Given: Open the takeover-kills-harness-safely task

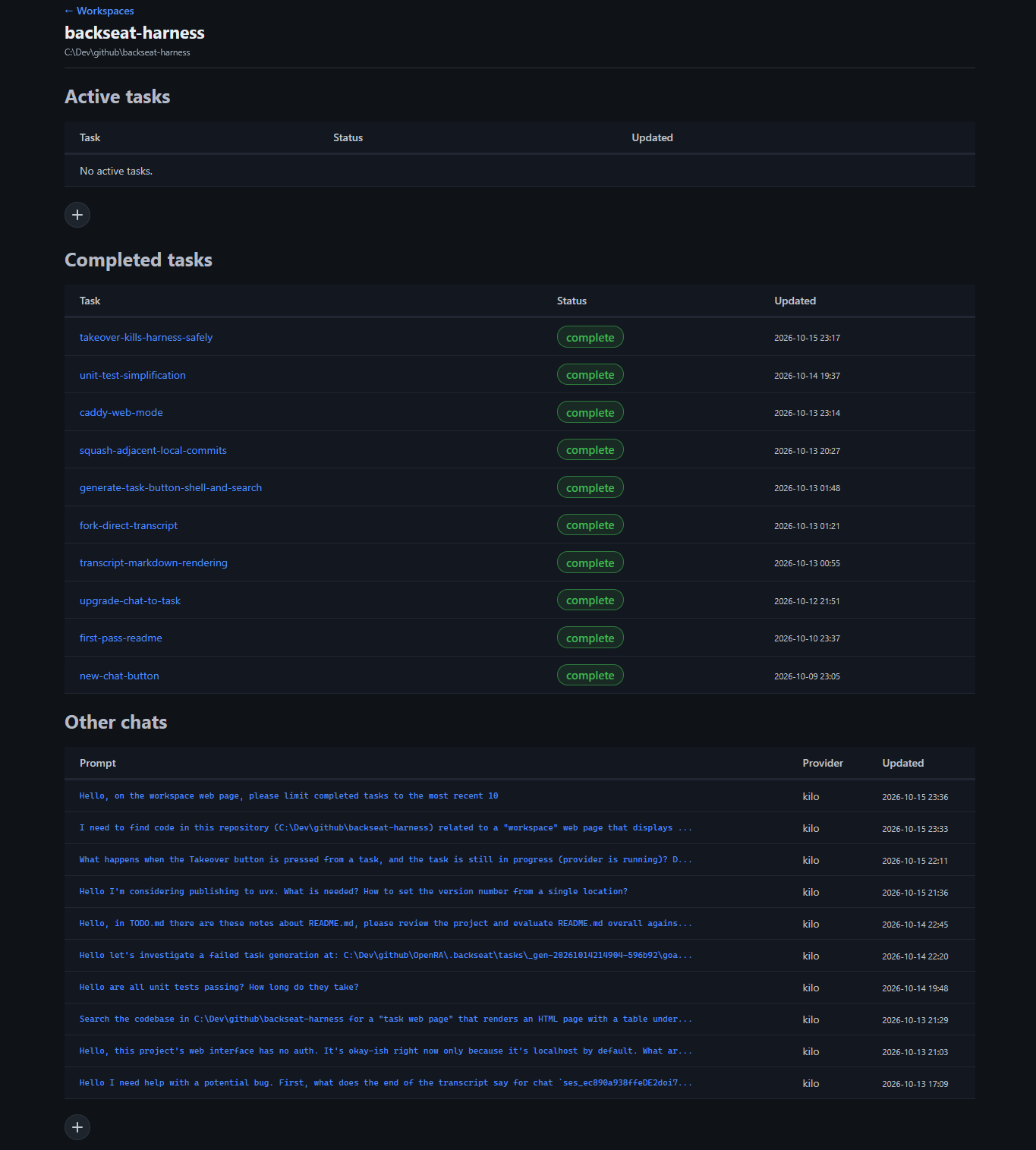Looking at the screenshot, I should (146, 337).
